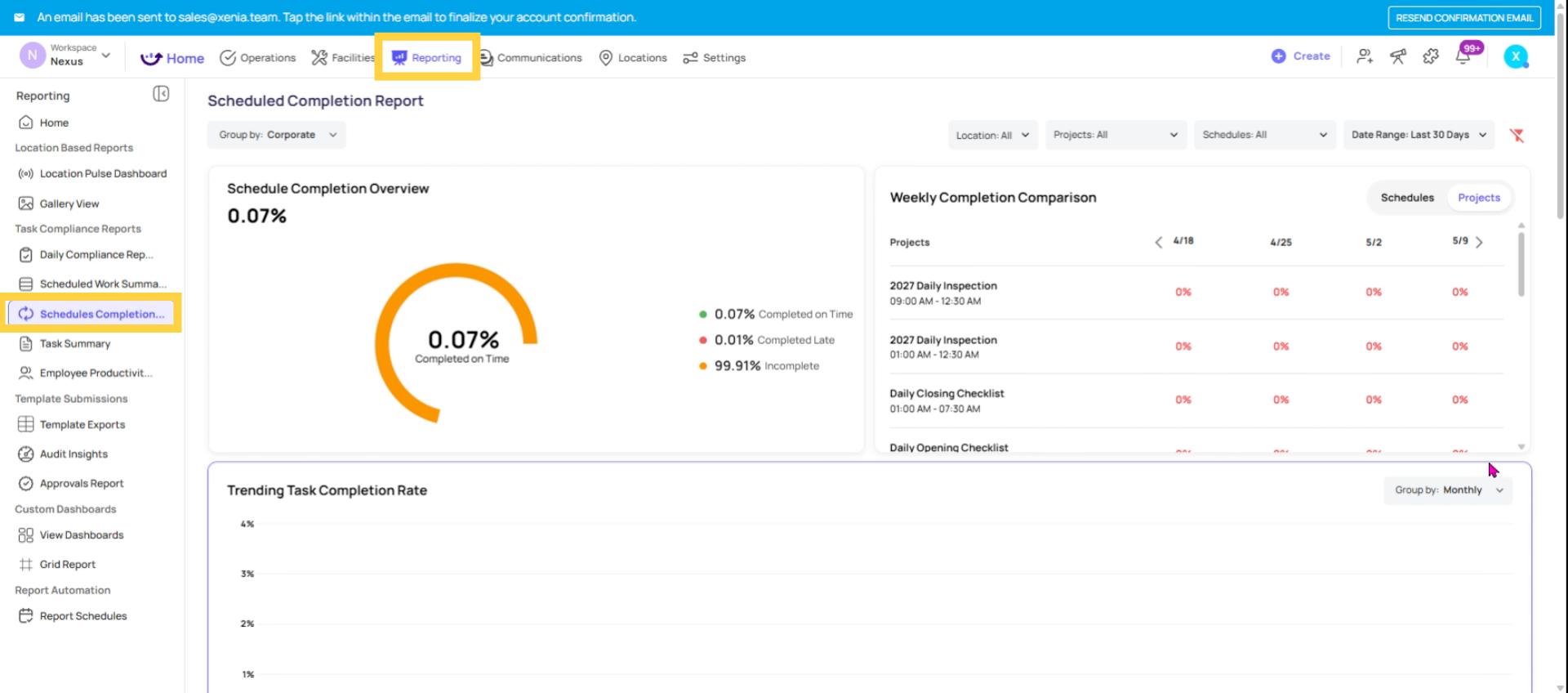Click the 5/2 week column header
The width and height of the screenshot is (1568, 693).
1374,243
